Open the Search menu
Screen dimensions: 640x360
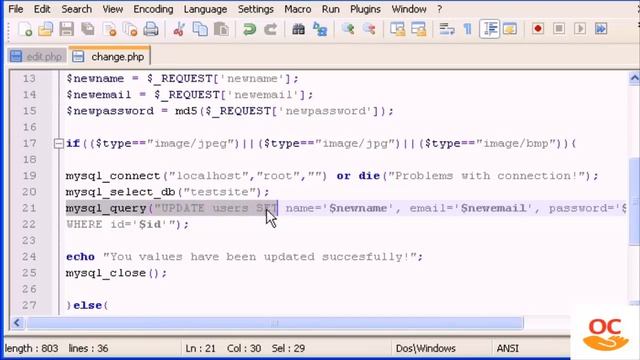point(76,9)
